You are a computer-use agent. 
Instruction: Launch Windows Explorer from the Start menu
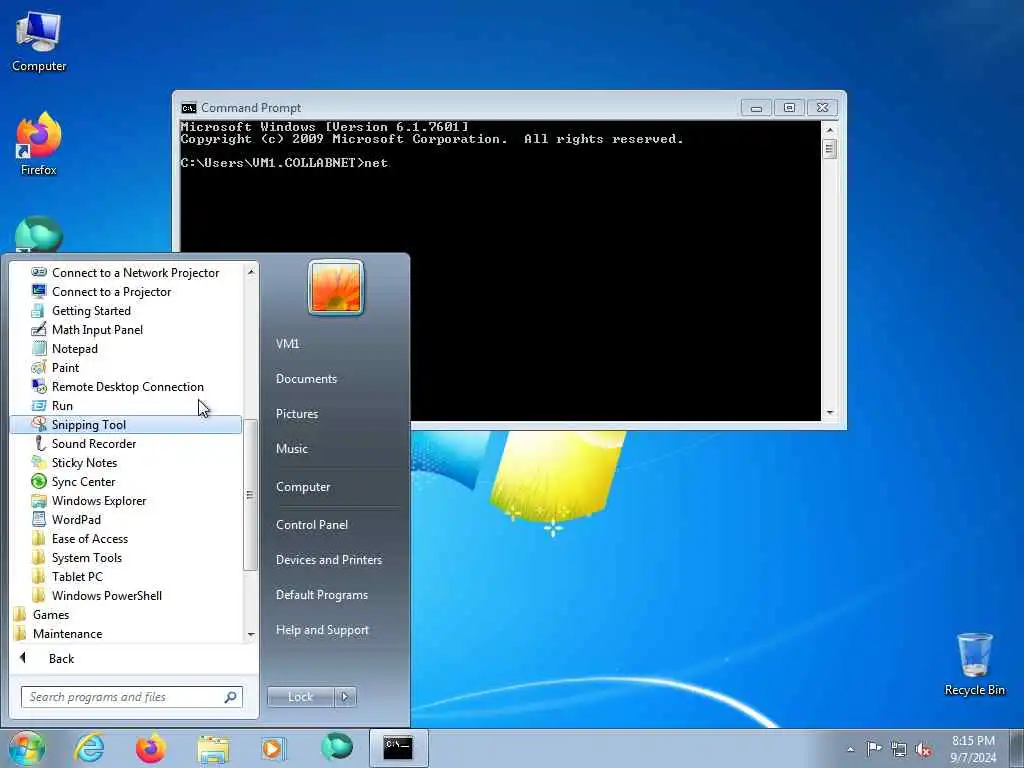coord(125,500)
